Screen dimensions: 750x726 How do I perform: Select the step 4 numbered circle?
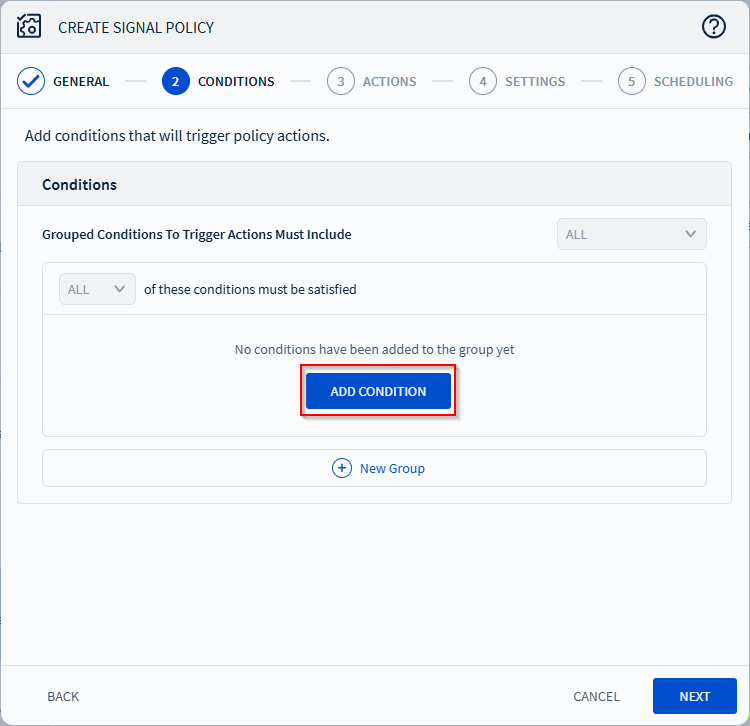[483, 82]
